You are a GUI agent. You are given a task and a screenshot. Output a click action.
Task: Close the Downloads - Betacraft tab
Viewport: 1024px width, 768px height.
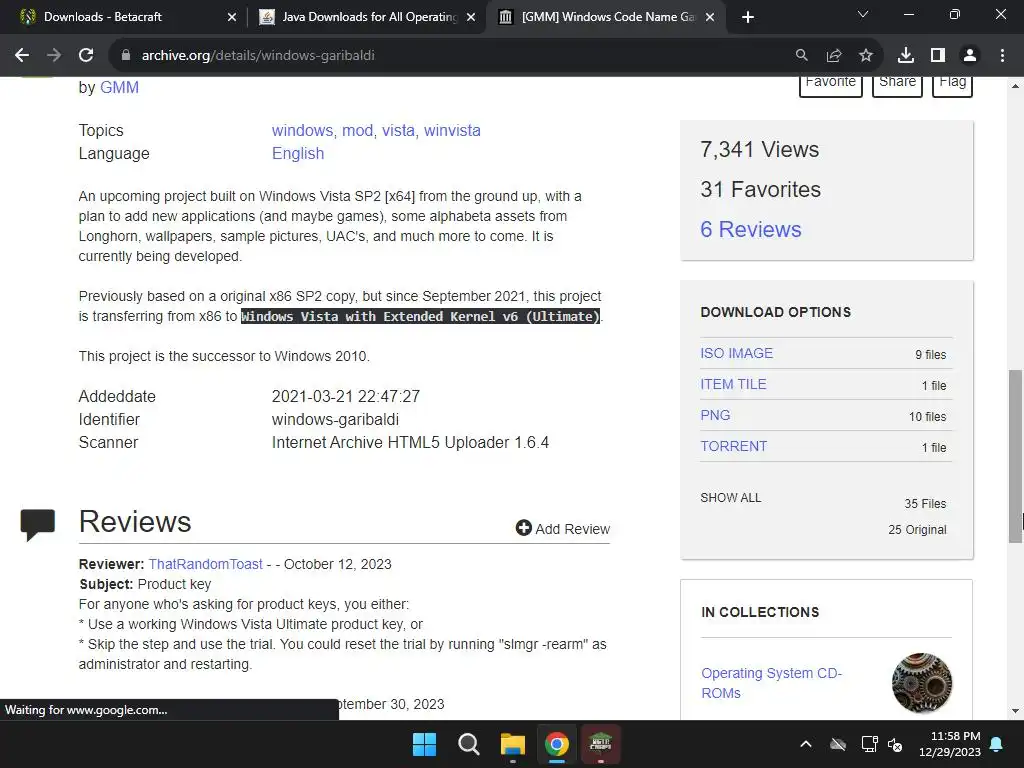tap(232, 17)
